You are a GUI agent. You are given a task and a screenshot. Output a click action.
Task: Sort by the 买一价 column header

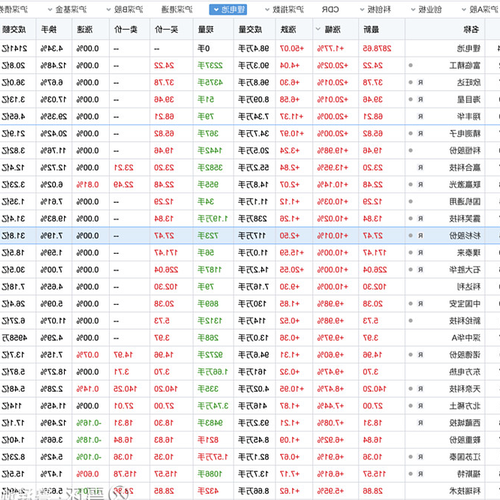[166, 30]
